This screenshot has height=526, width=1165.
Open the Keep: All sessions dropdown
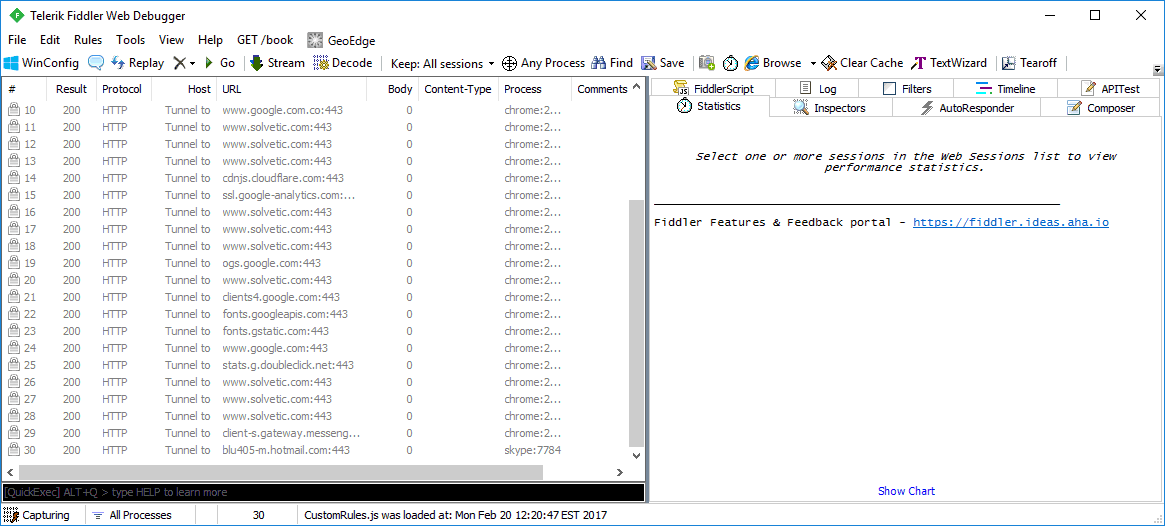442,63
